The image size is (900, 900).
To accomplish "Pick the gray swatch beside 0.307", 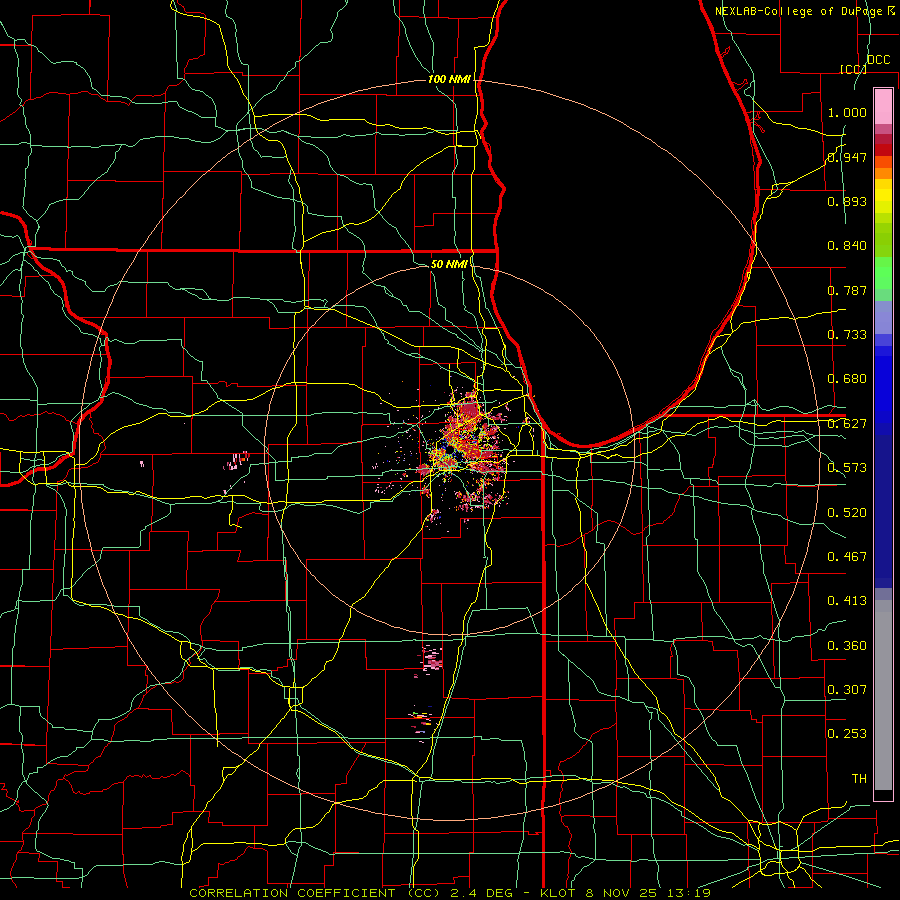I will point(883,695).
